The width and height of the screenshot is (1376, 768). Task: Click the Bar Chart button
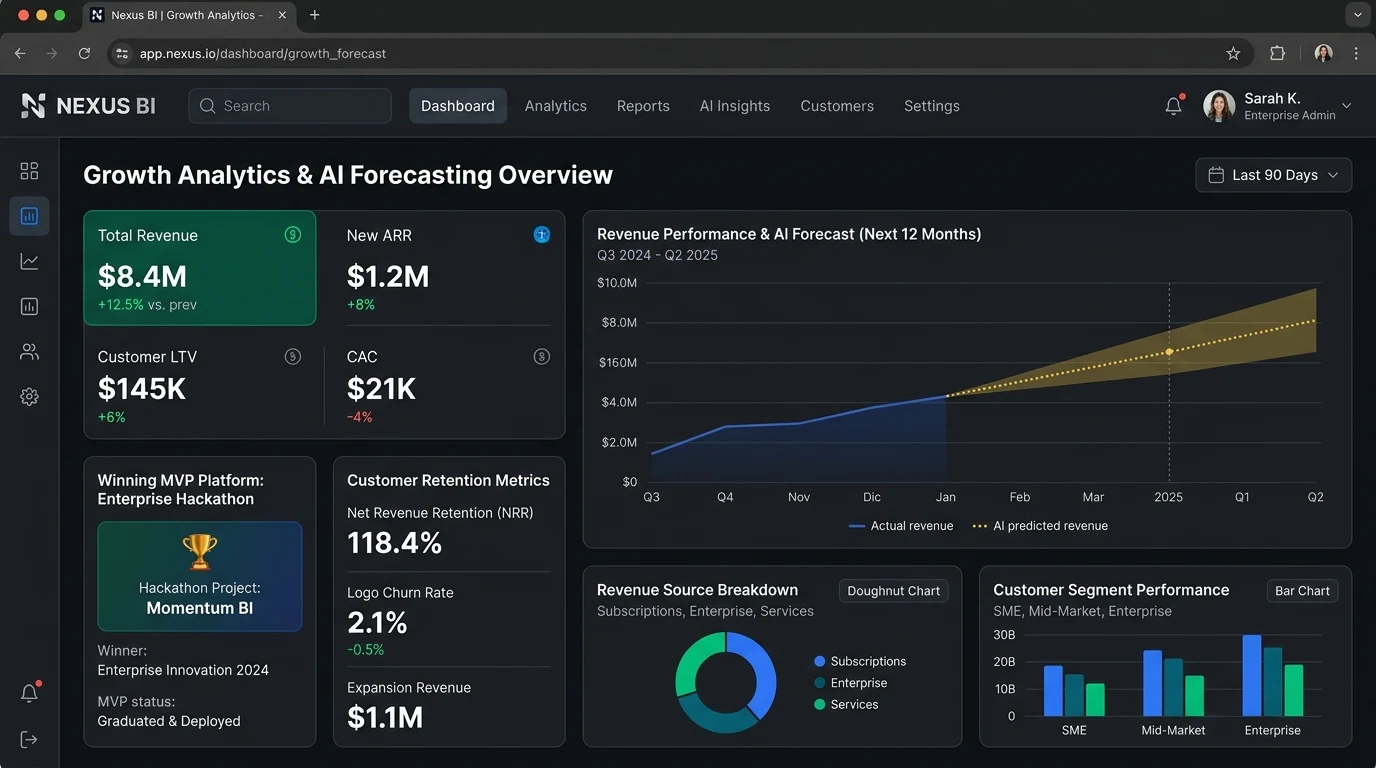click(1302, 591)
